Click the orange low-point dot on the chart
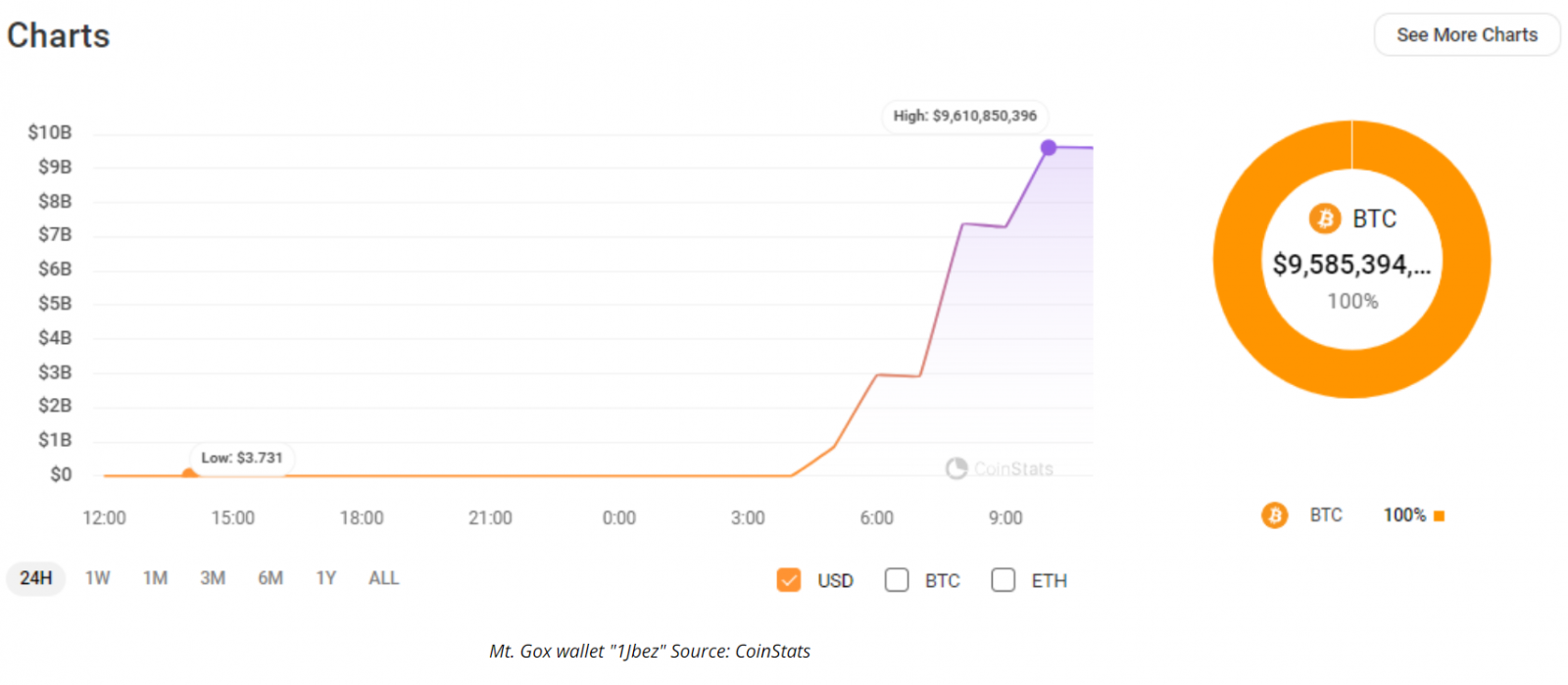 [x=188, y=473]
